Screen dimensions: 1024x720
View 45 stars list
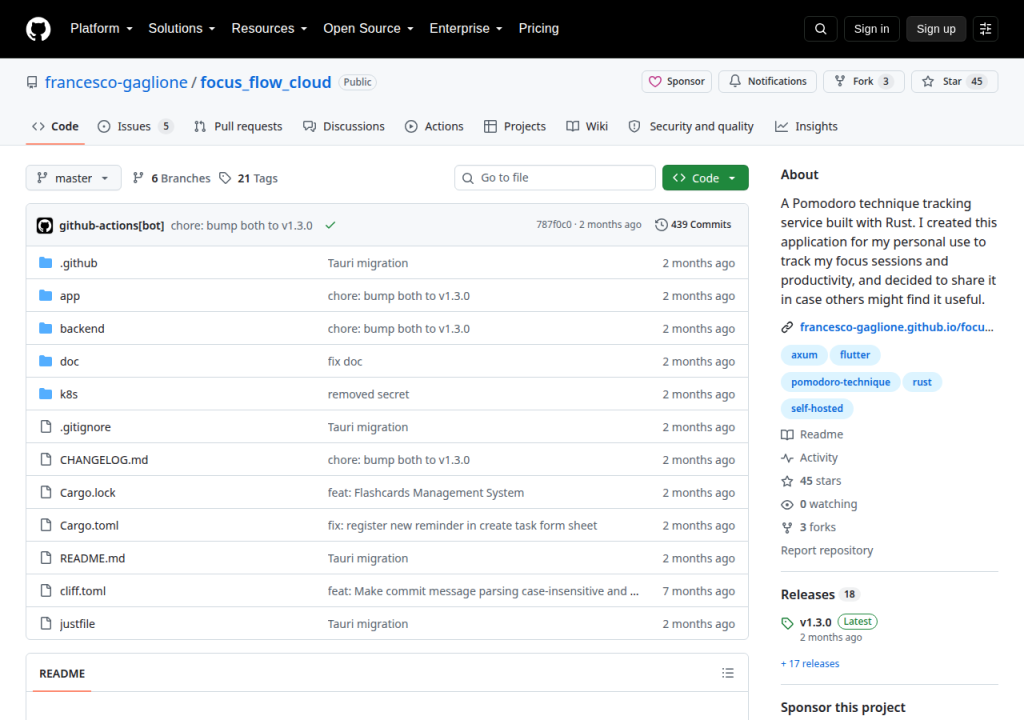tap(811, 481)
